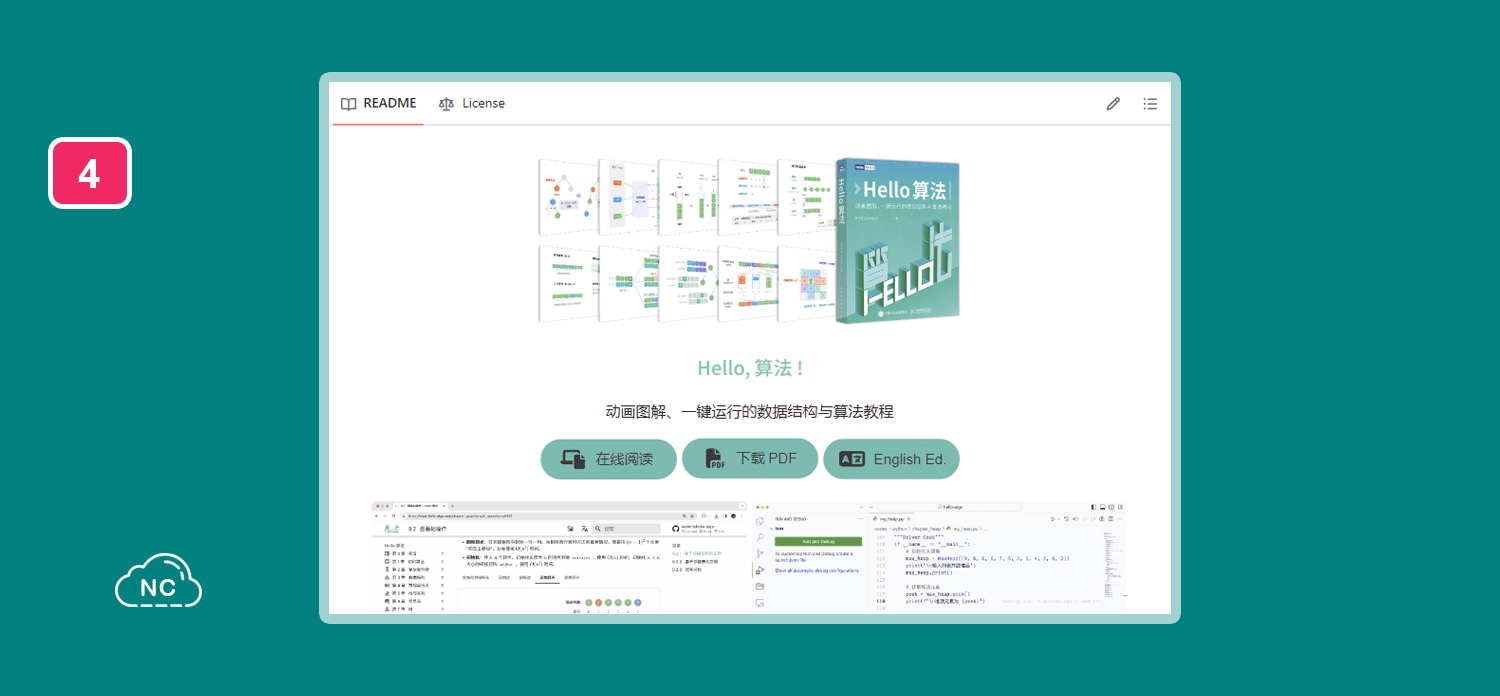Click the pencil edit icon
Image resolution: width=1500 pixels, height=696 pixels.
point(1113,104)
